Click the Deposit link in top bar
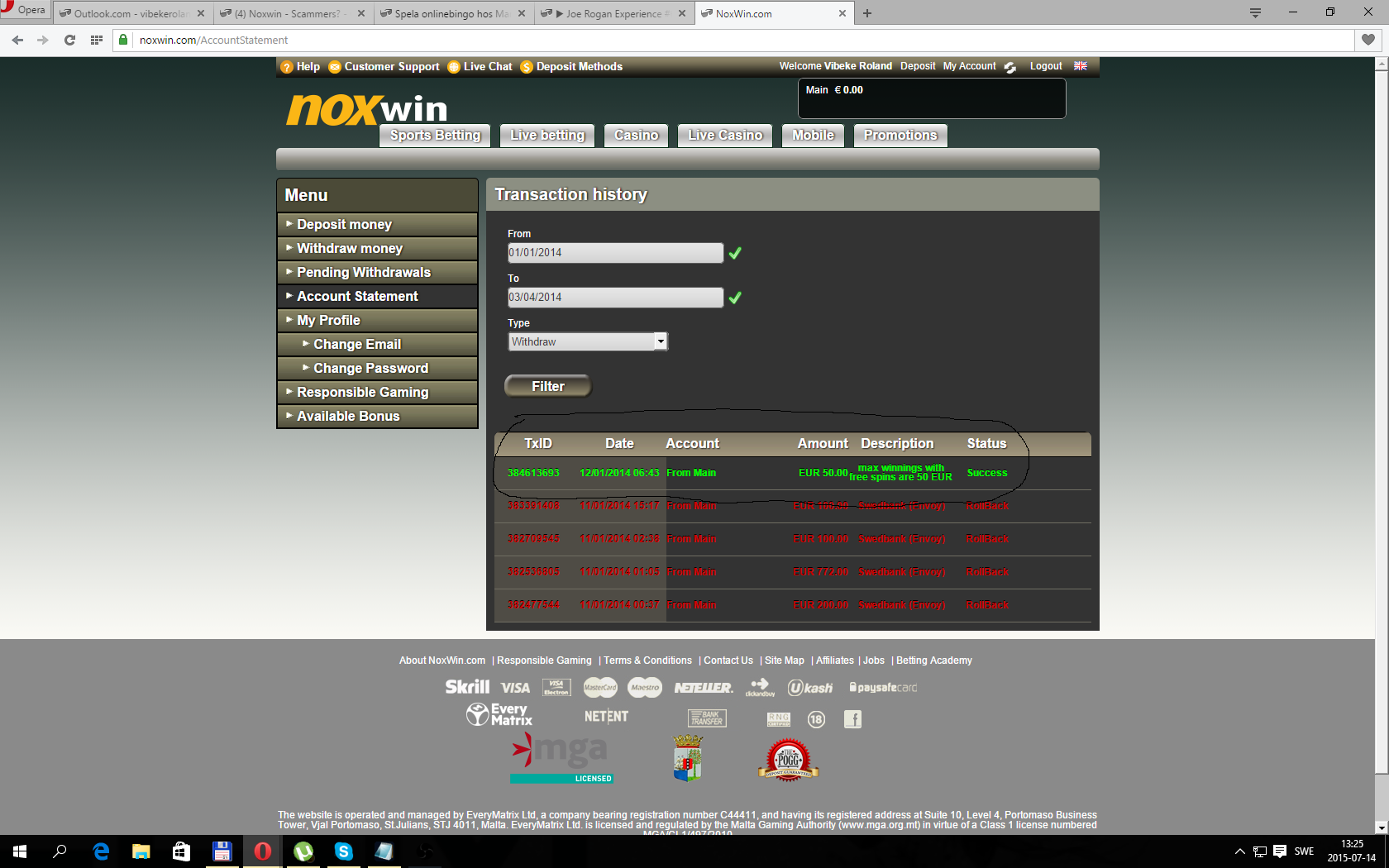Screen dimensions: 1389x868 coord(918,66)
